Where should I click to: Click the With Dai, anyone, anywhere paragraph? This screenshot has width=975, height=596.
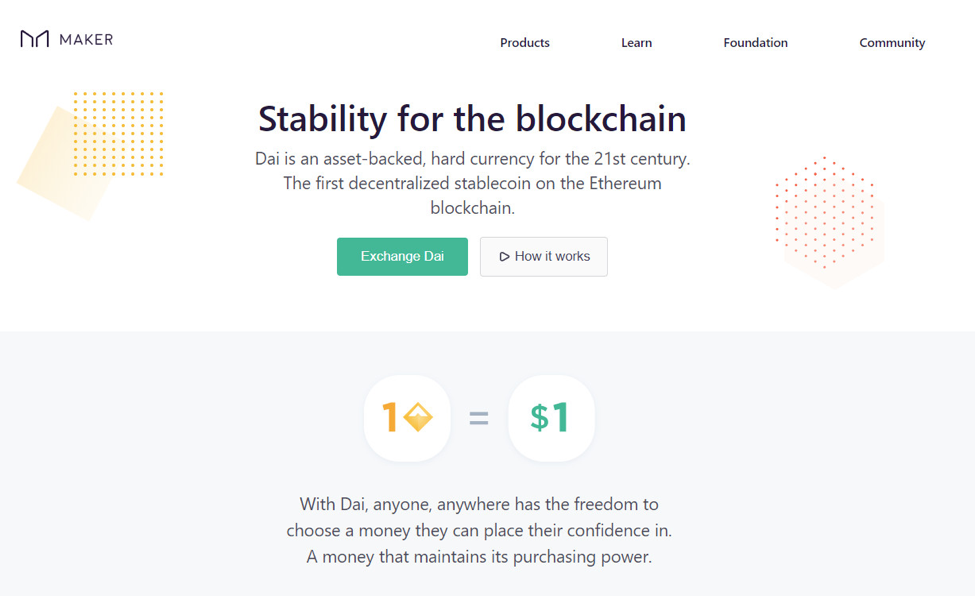click(479, 530)
